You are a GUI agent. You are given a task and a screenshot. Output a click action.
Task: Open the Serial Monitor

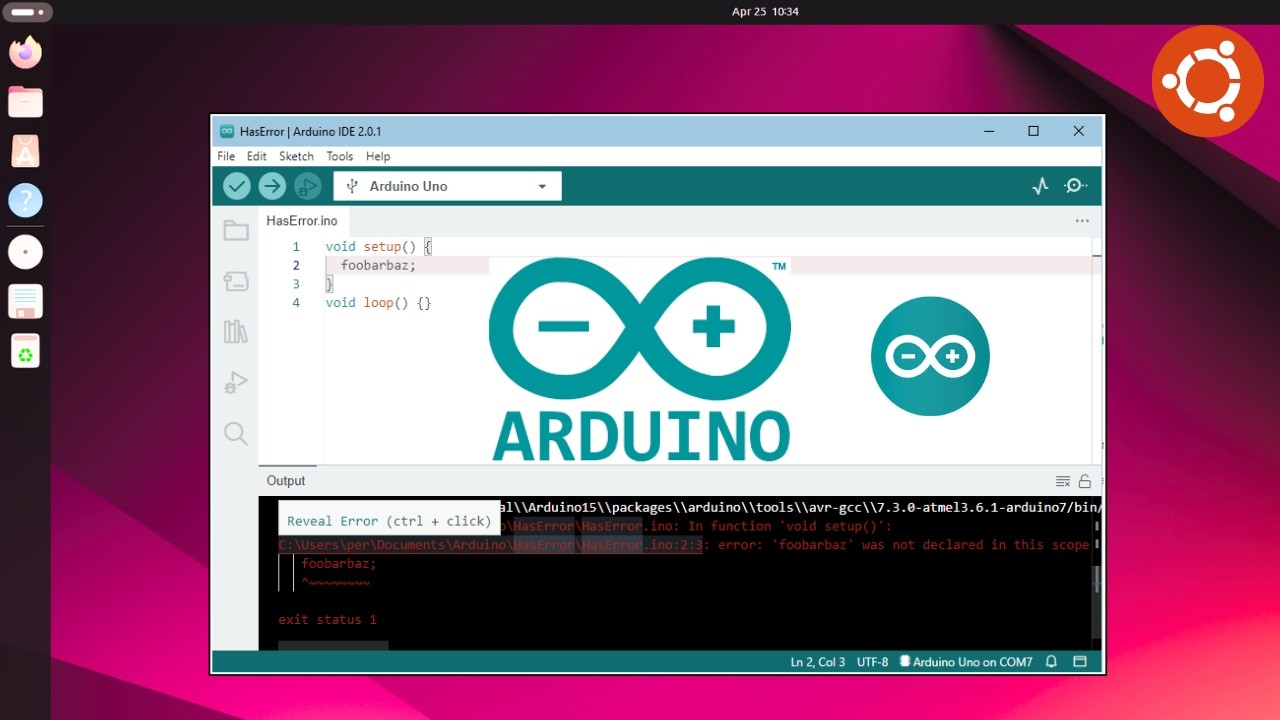coord(1076,186)
